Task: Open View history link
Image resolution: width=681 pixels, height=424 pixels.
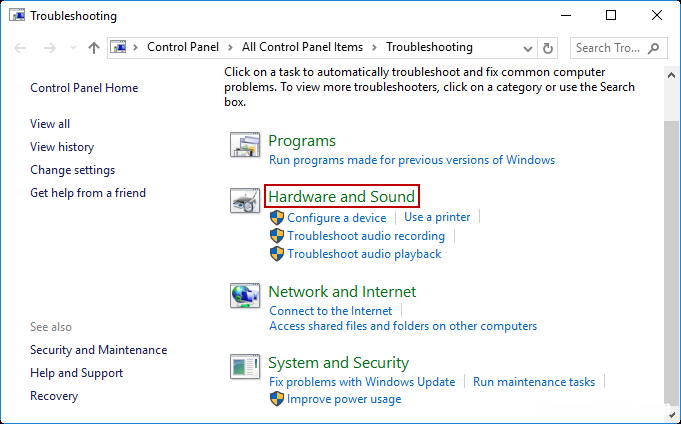Action: (x=62, y=147)
